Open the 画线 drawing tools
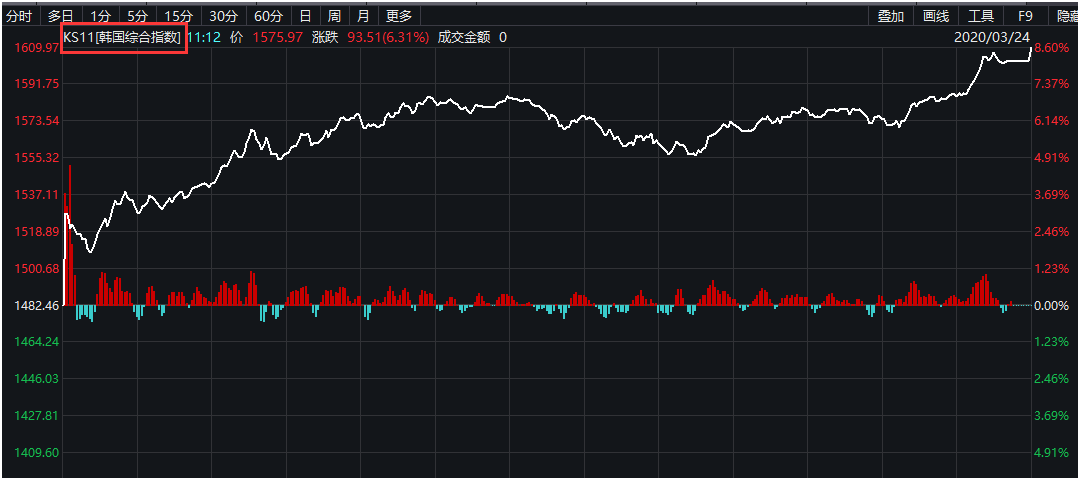 [936, 16]
